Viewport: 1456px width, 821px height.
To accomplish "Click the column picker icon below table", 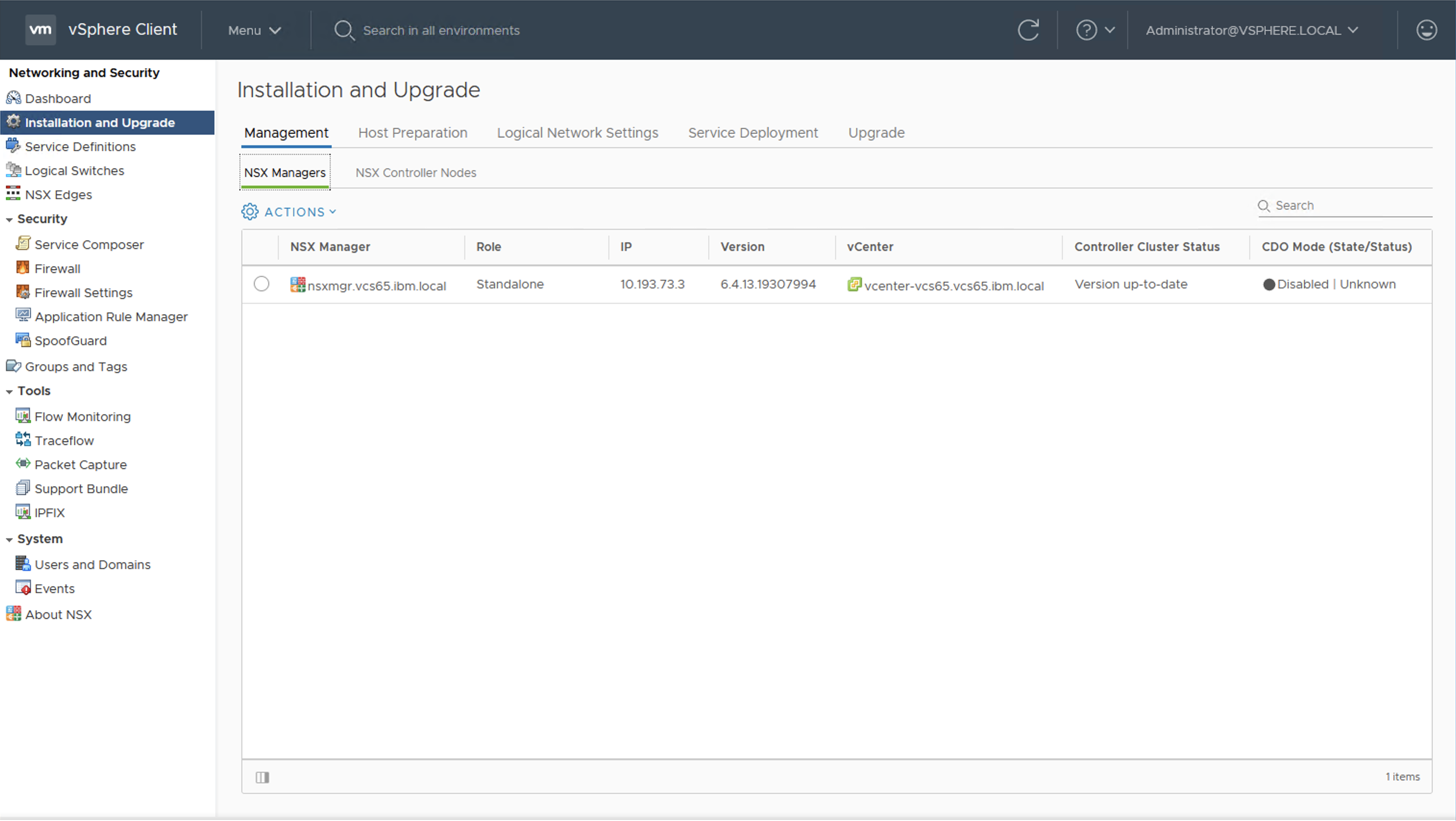I will click(262, 777).
